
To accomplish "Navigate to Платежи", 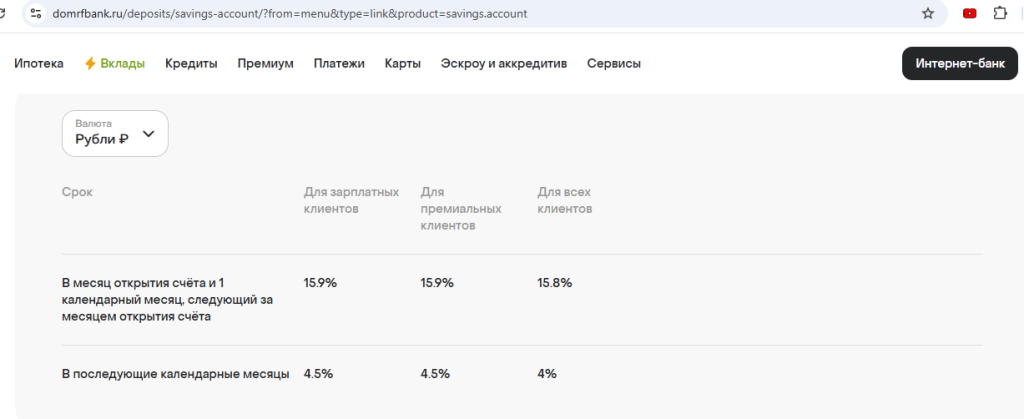I will (x=339, y=63).
